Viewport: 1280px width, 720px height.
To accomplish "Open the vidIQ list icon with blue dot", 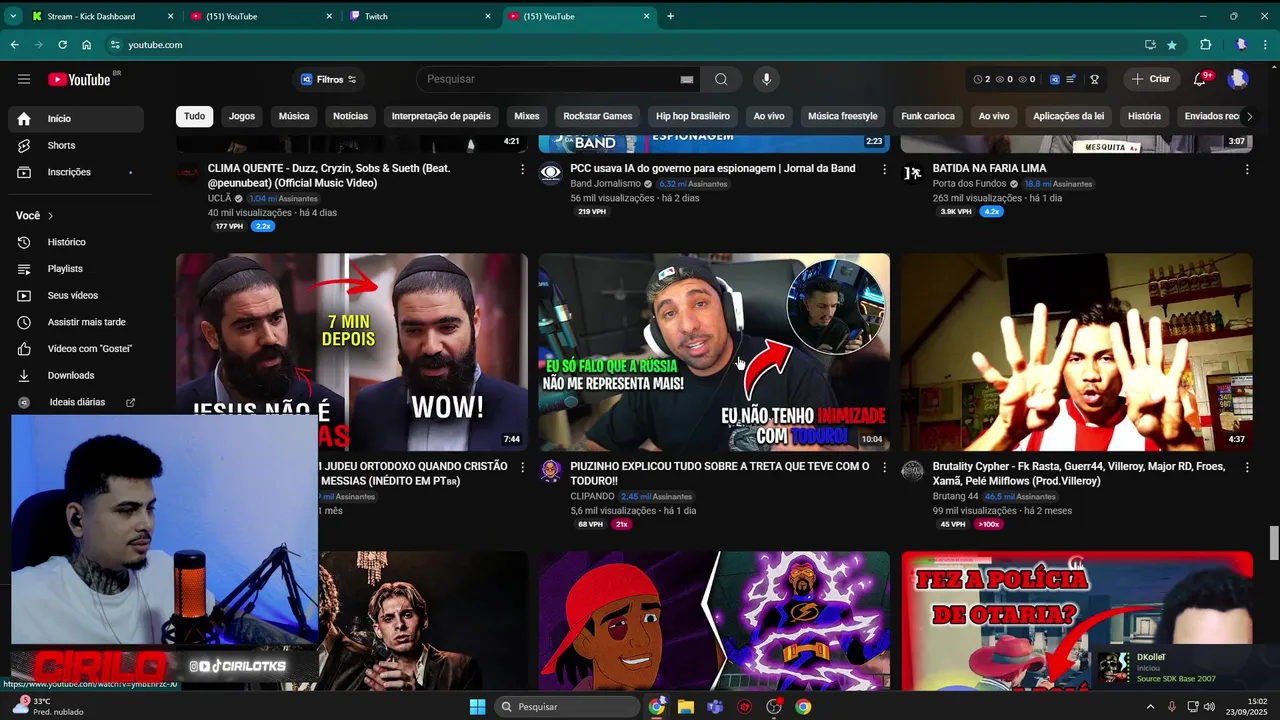I will [x=1071, y=79].
